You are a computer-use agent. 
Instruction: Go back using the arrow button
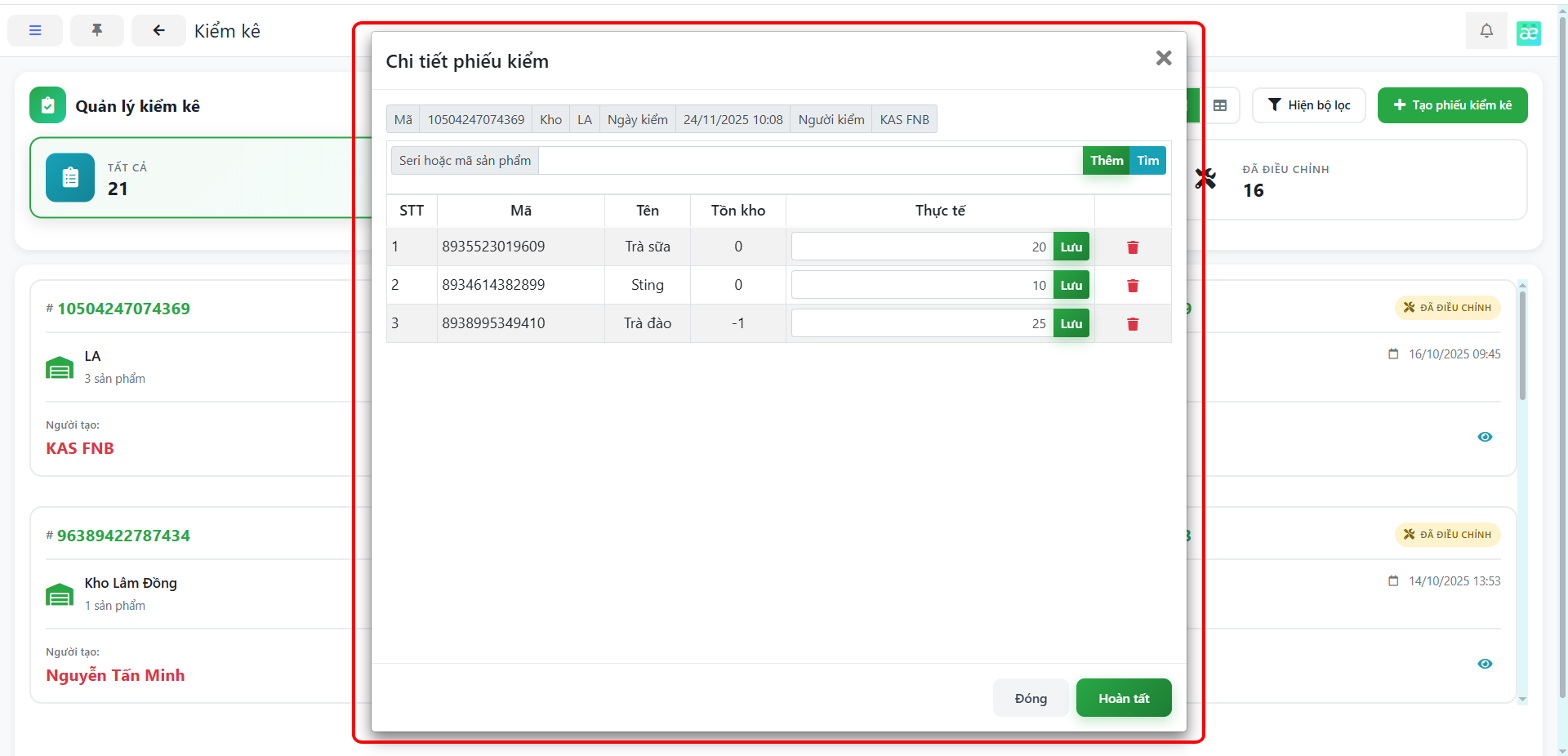[158, 31]
